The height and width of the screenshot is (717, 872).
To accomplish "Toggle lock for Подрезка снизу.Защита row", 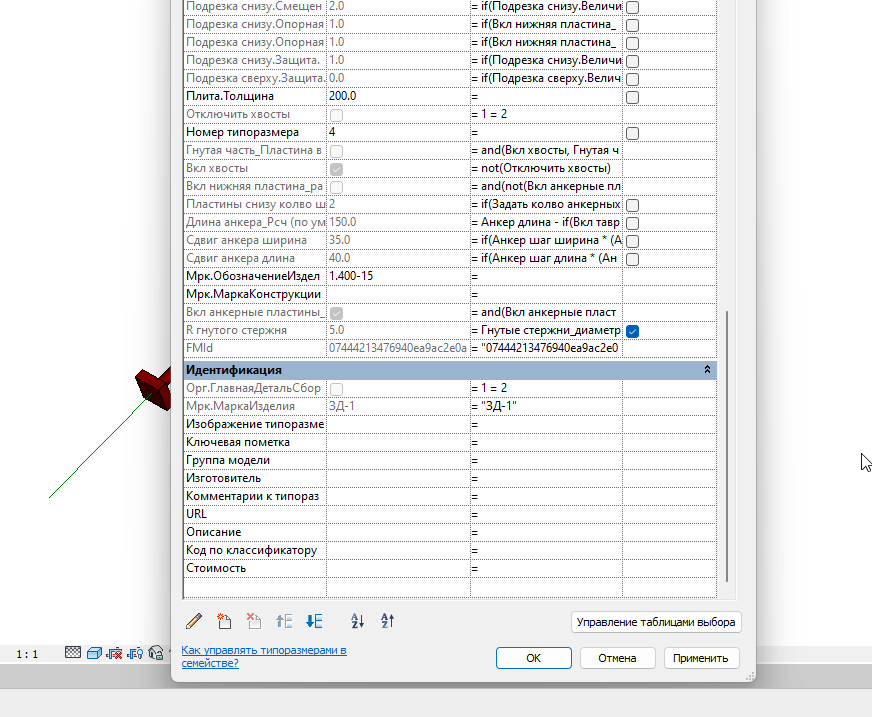I will click(632, 61).
